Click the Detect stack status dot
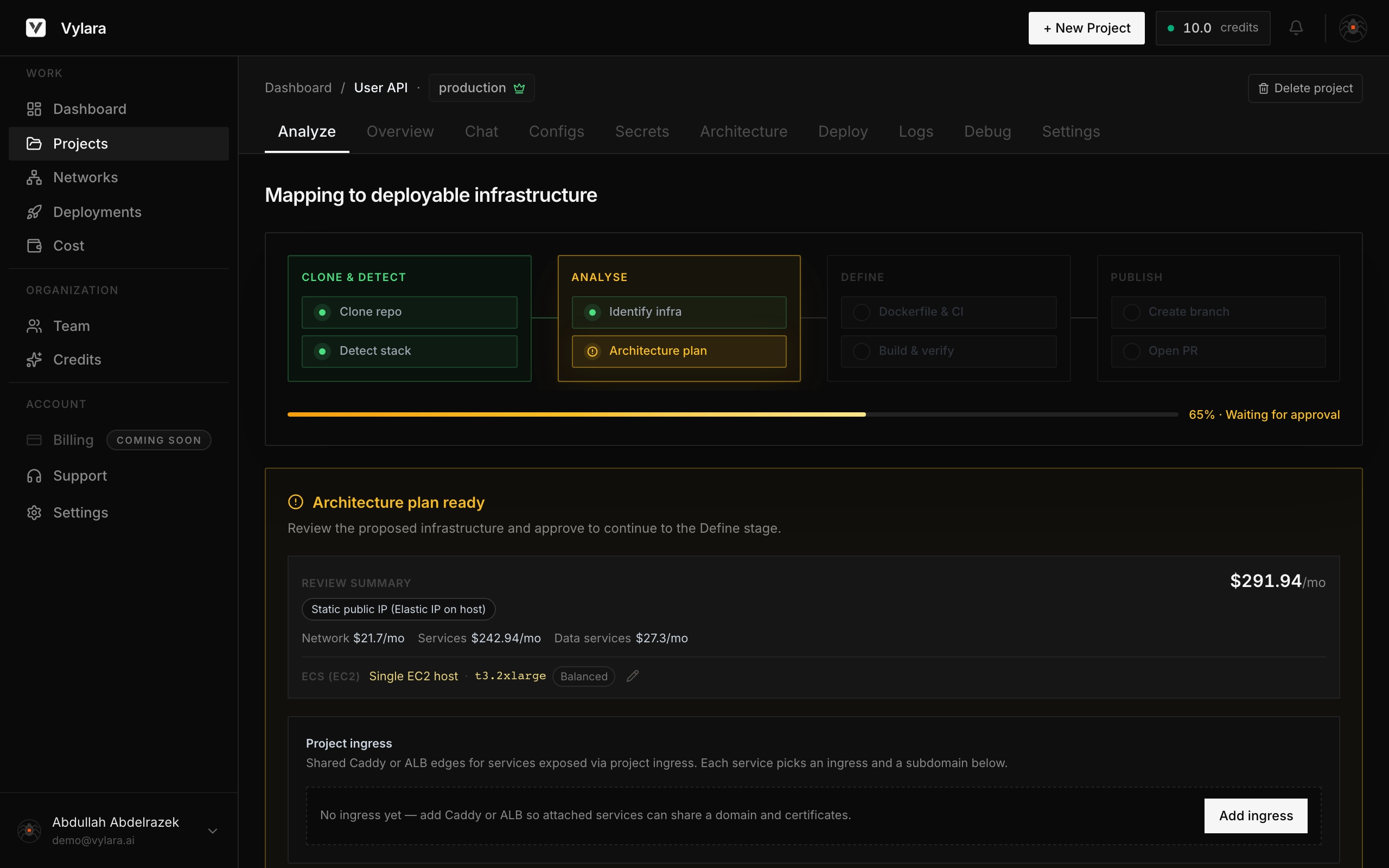Screen dimensions: 1389x868 pos(322,352)
